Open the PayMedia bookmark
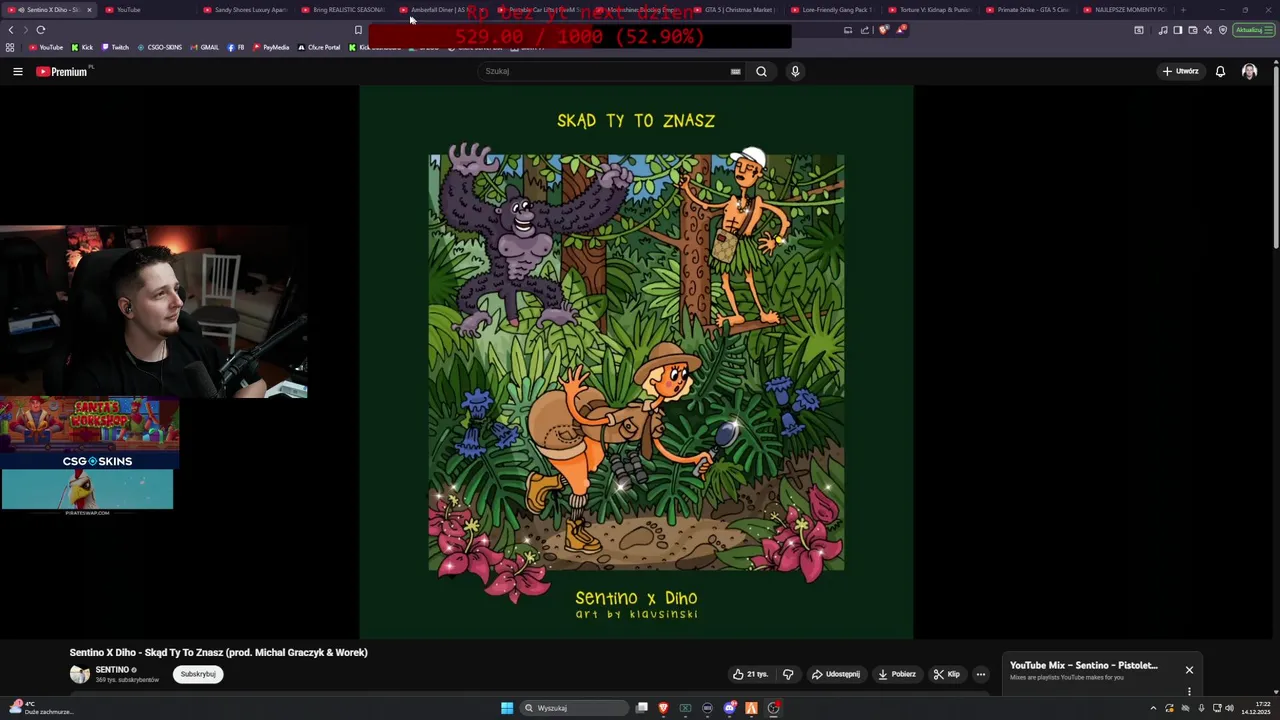 tap(271, 47)
